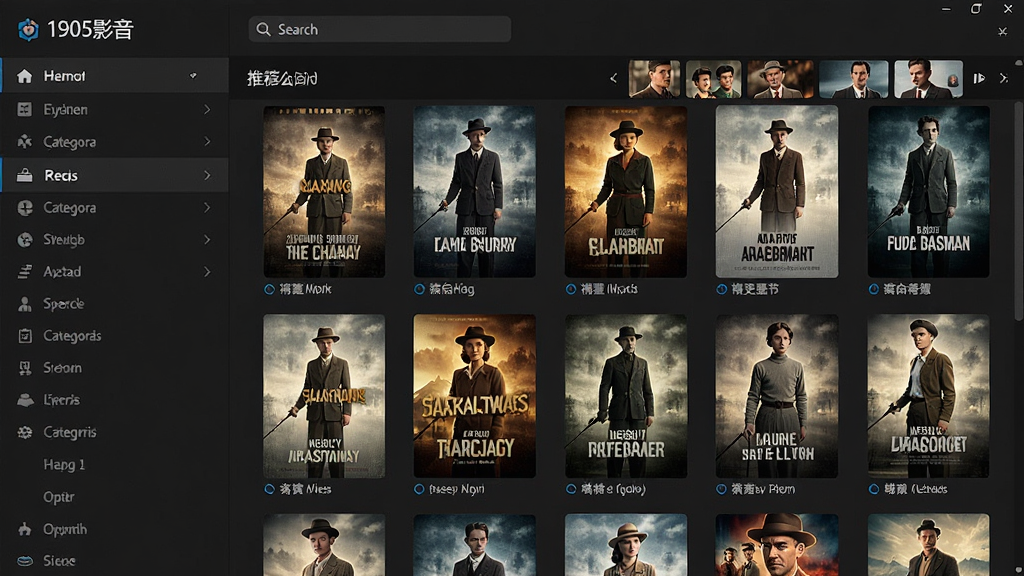The image size is (1024, 576).
Task: Click the home icon beside Hemot
Action: pos(25,76)
